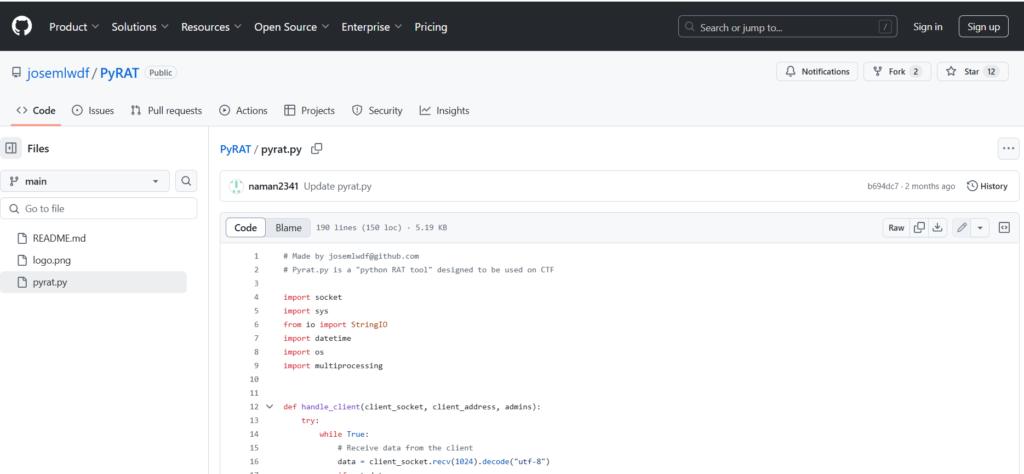Select the Code view toggle

(x=245, y=228)
